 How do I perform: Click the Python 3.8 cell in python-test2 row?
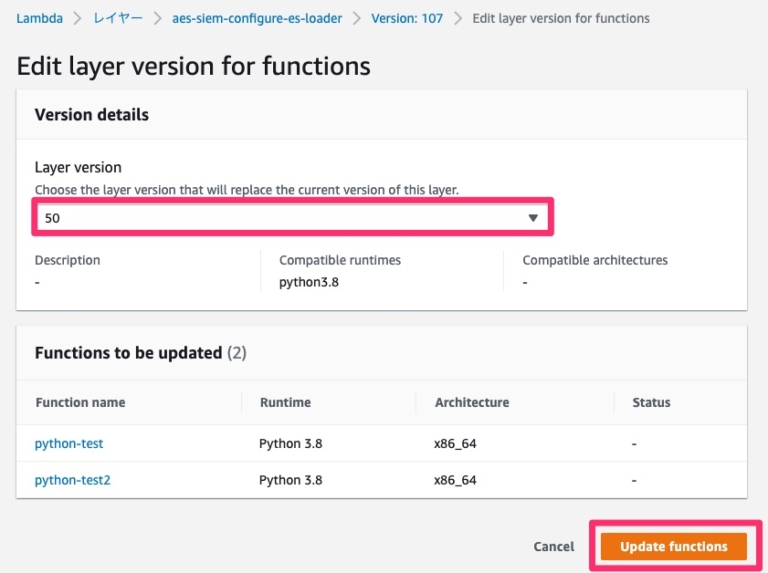point(290,480)
